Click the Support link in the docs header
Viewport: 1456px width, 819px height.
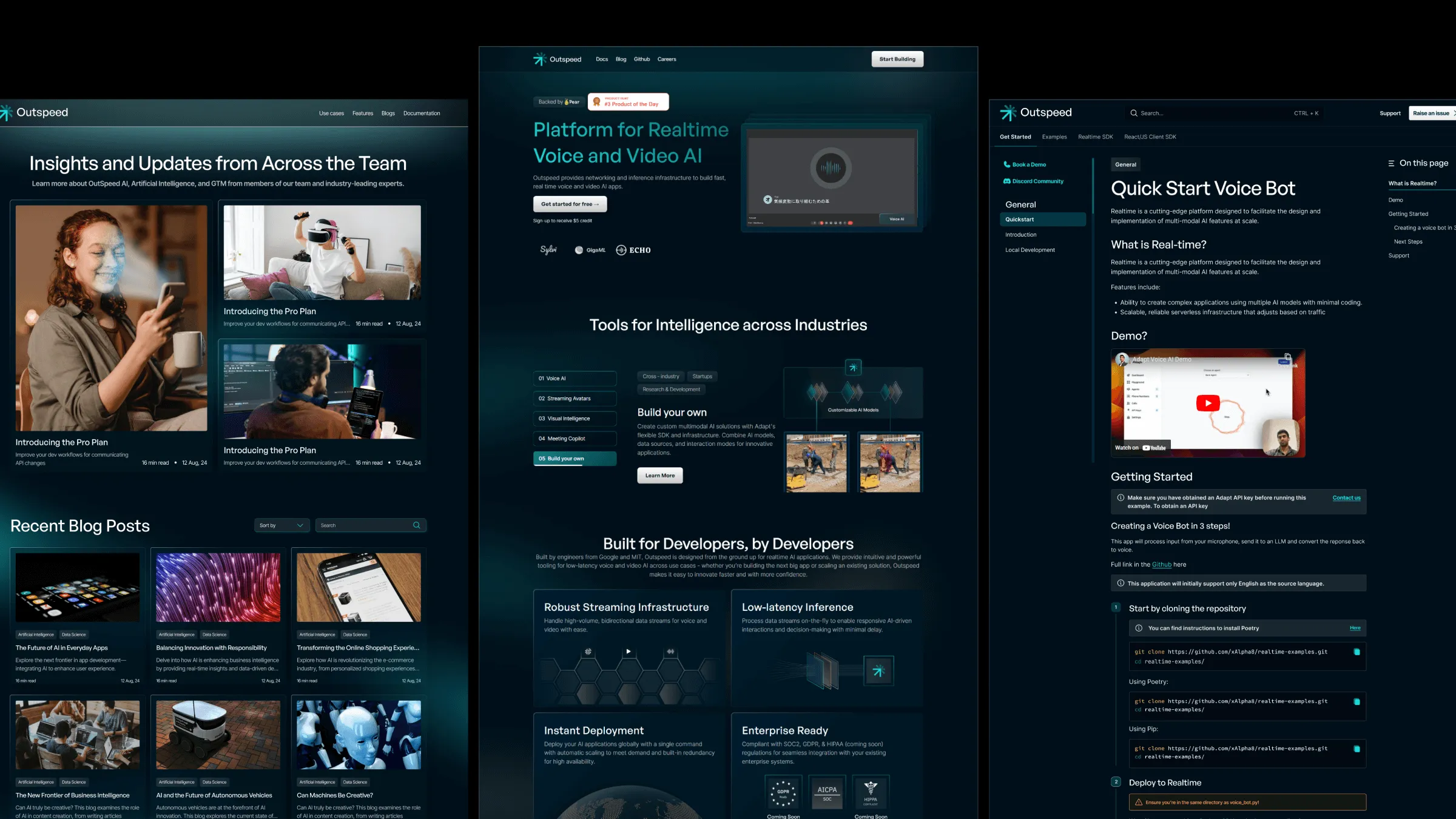1390,113
